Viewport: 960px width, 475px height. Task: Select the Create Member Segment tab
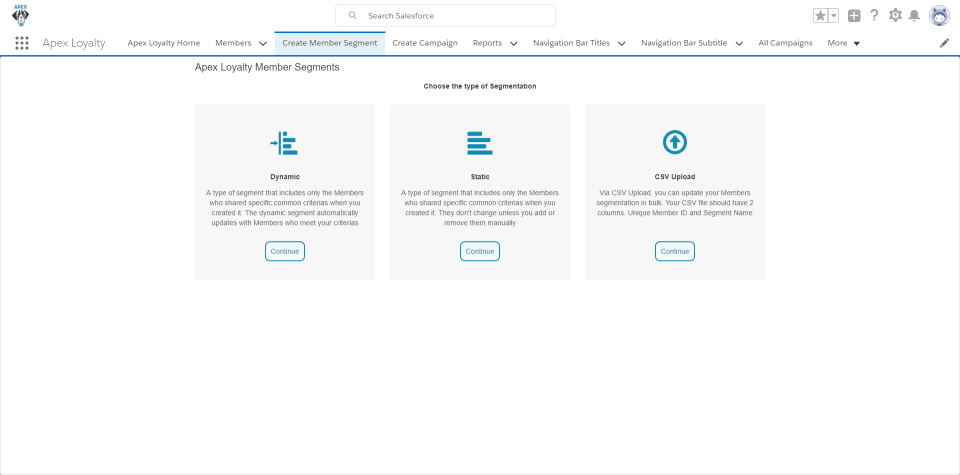coord(329,43)
